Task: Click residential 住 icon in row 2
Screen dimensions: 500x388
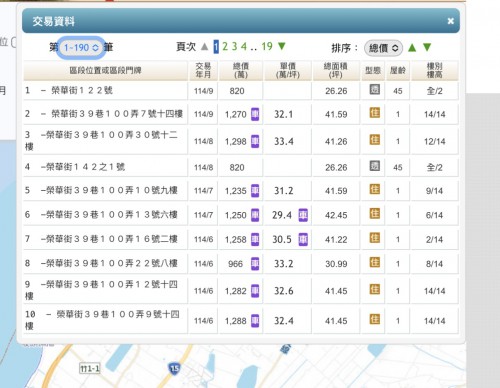Action: point(375,113)
